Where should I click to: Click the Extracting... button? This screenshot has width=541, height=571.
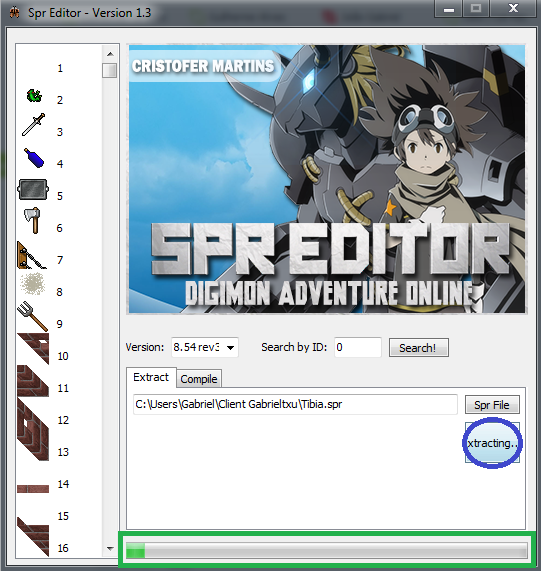[492, 443]
